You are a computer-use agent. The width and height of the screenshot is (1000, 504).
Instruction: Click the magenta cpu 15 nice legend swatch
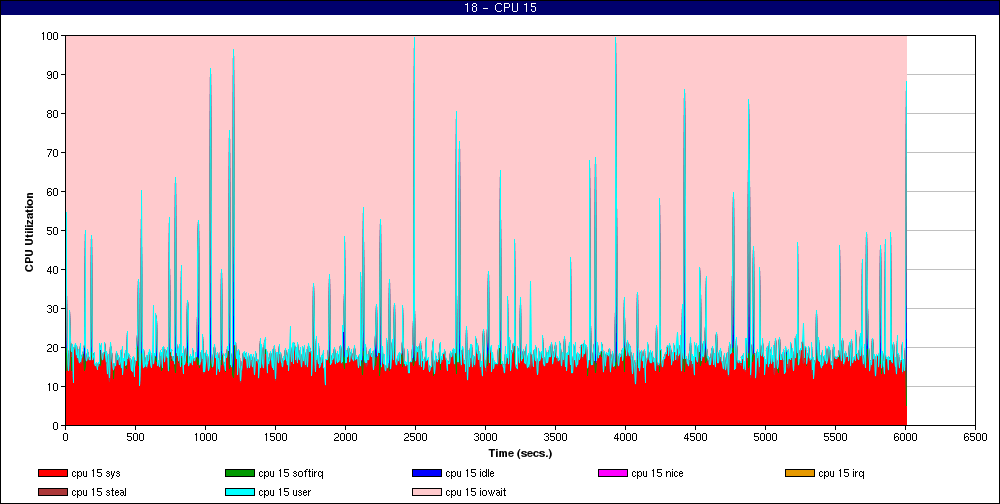613,473
